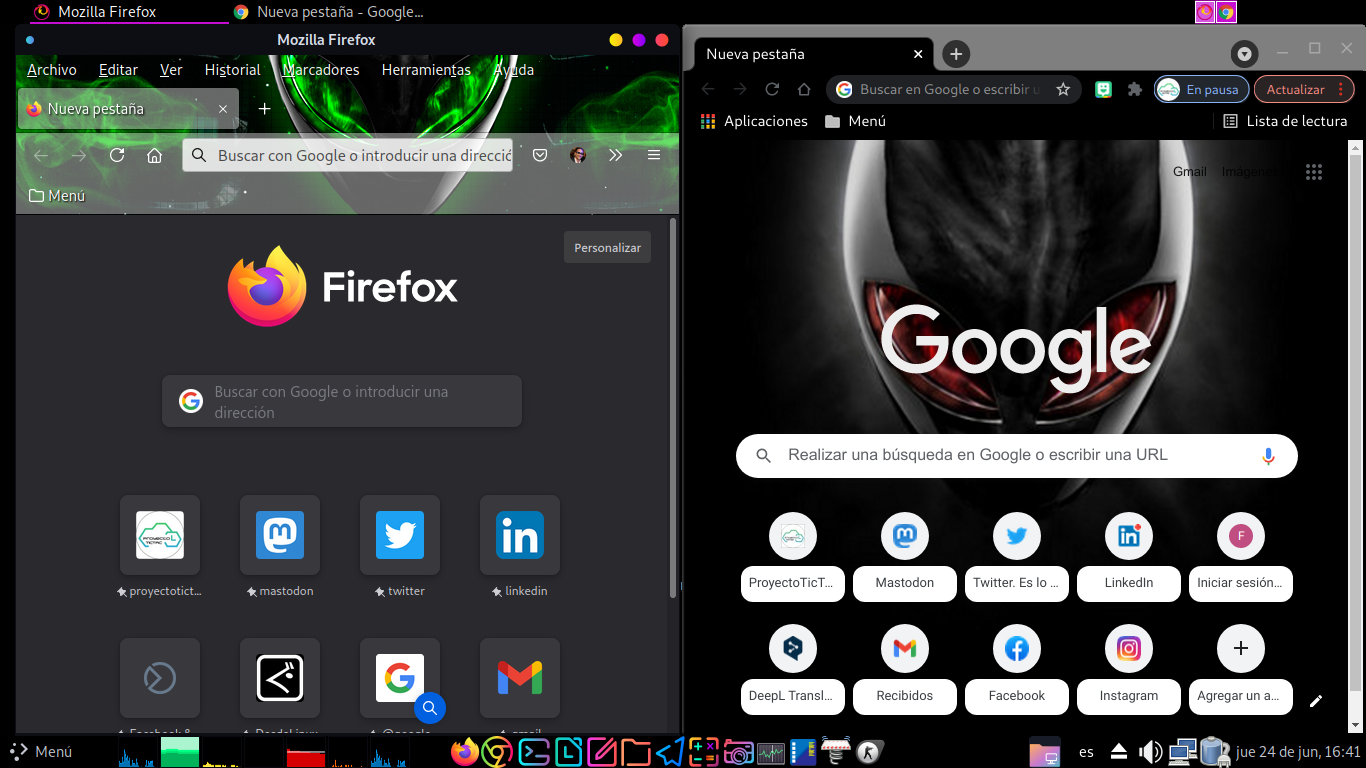
Task: Open the Twitter shortcut tile in Firefox
Action: (400, 535)
